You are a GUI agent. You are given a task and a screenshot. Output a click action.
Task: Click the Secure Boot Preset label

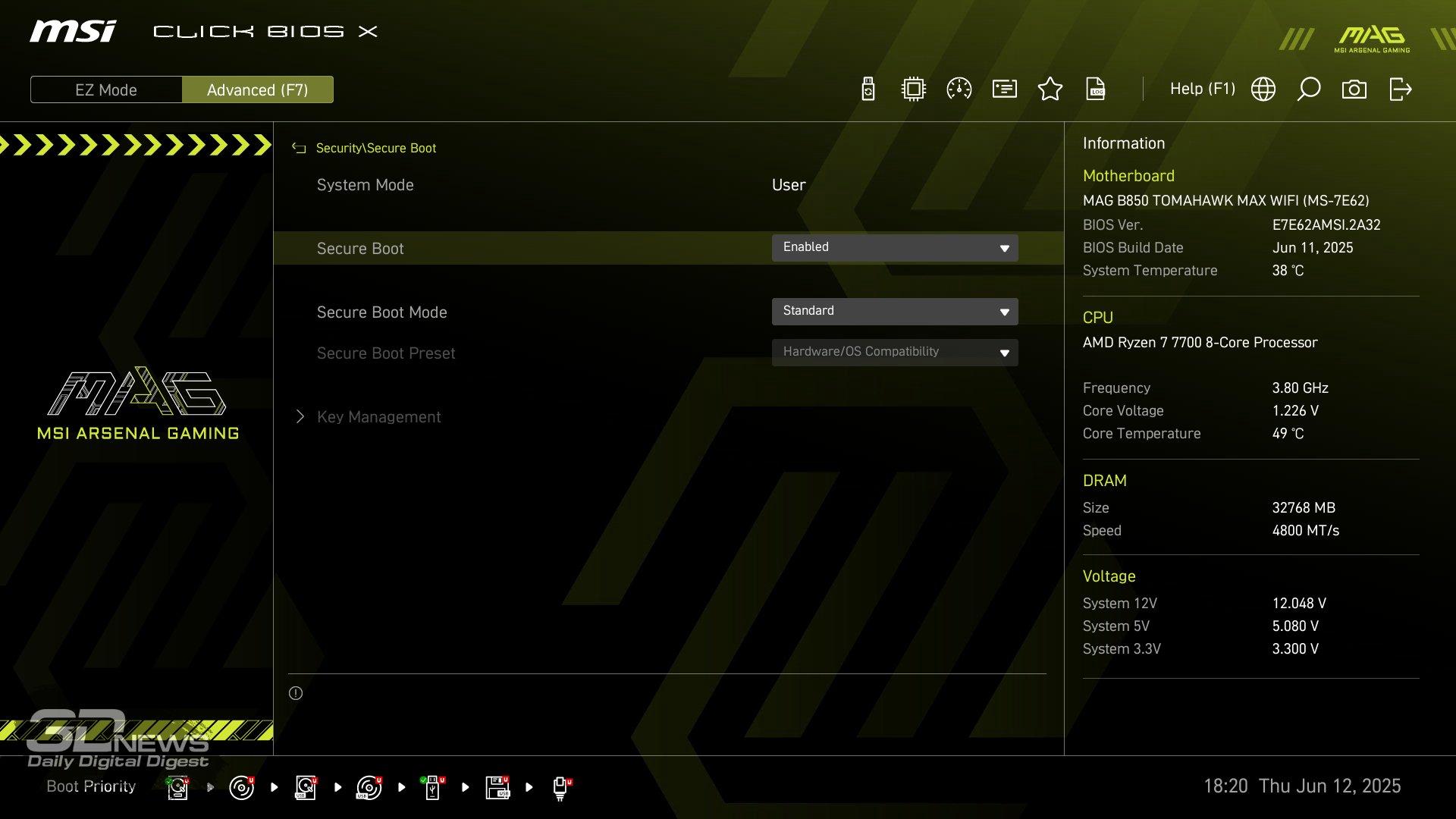pos(386,353)
